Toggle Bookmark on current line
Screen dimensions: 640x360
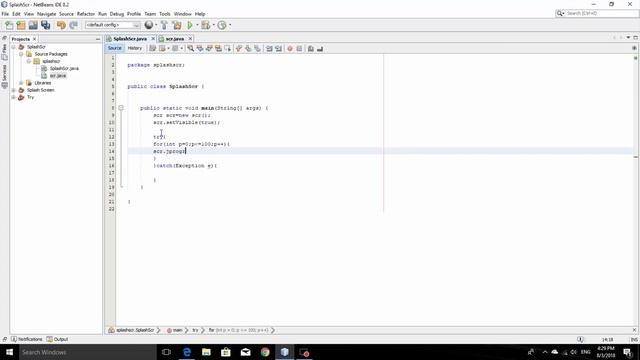[258, 49]
